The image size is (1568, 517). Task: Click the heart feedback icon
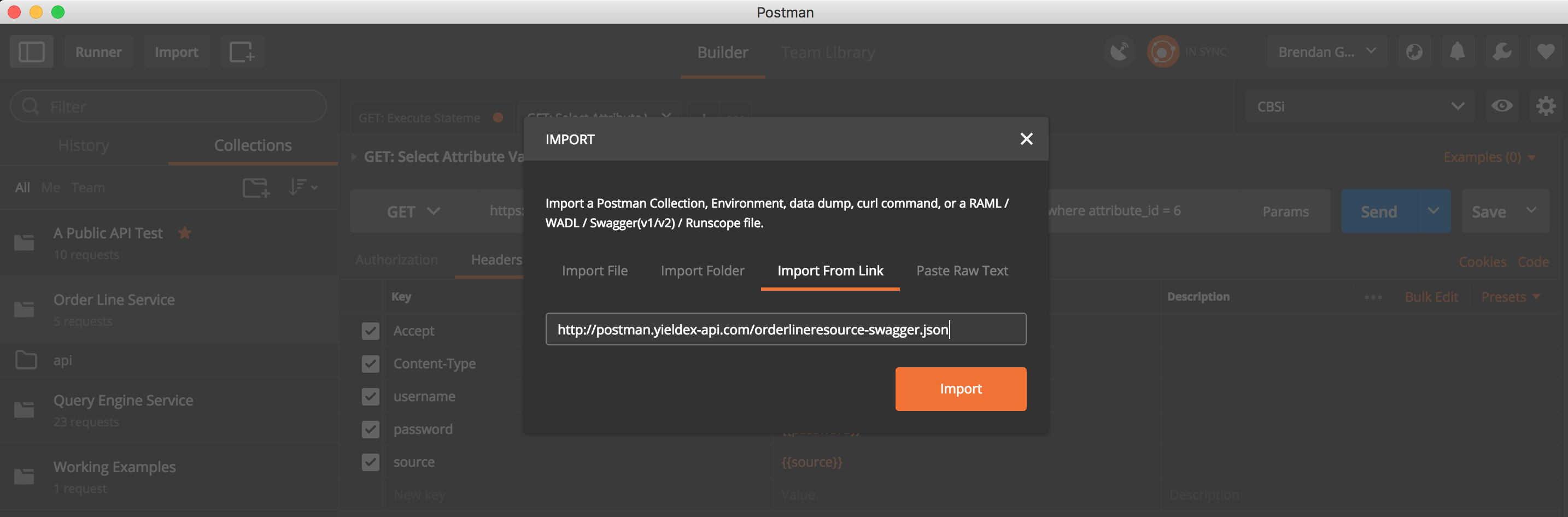point(1546,52)
